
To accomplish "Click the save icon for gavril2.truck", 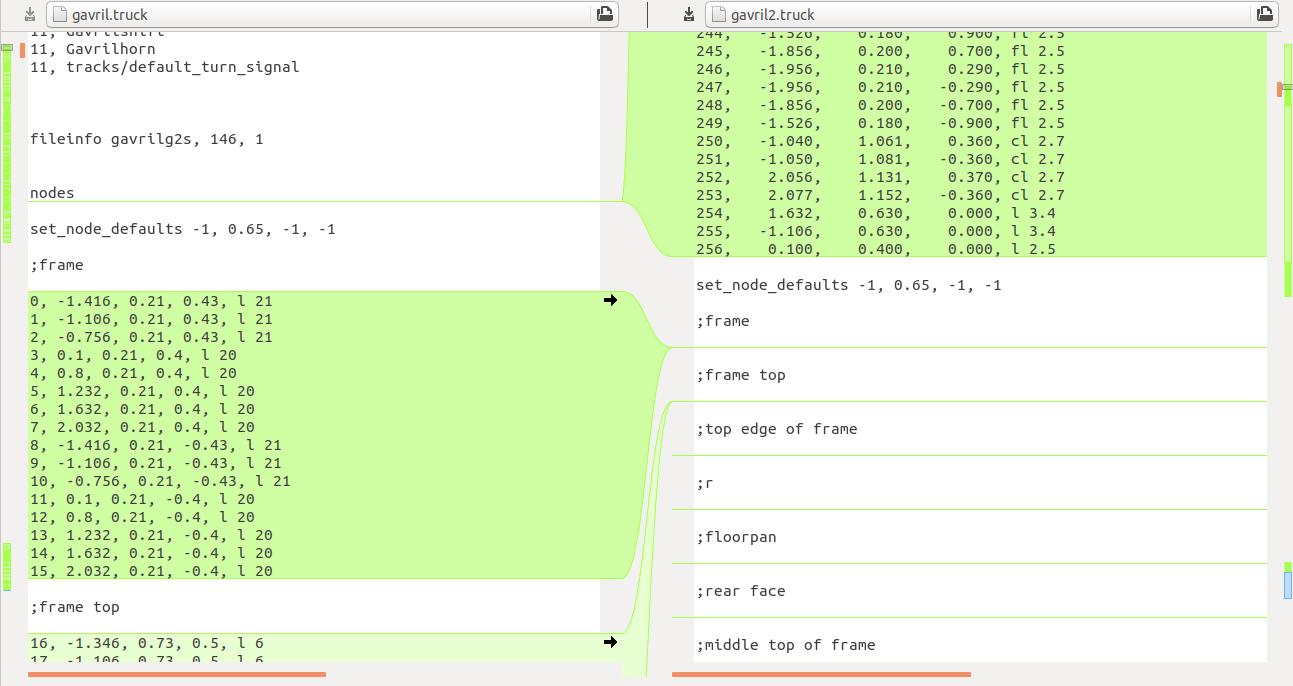I will tap(688, 14).
